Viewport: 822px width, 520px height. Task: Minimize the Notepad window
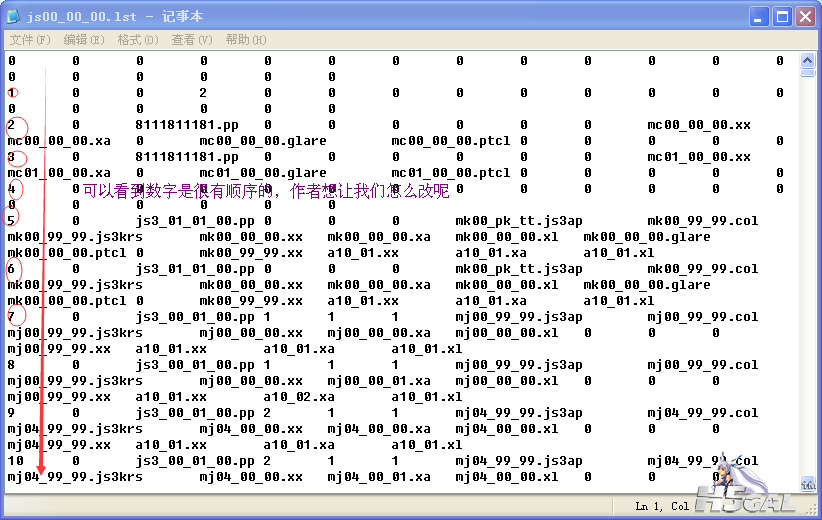click(x=759, y=17)
